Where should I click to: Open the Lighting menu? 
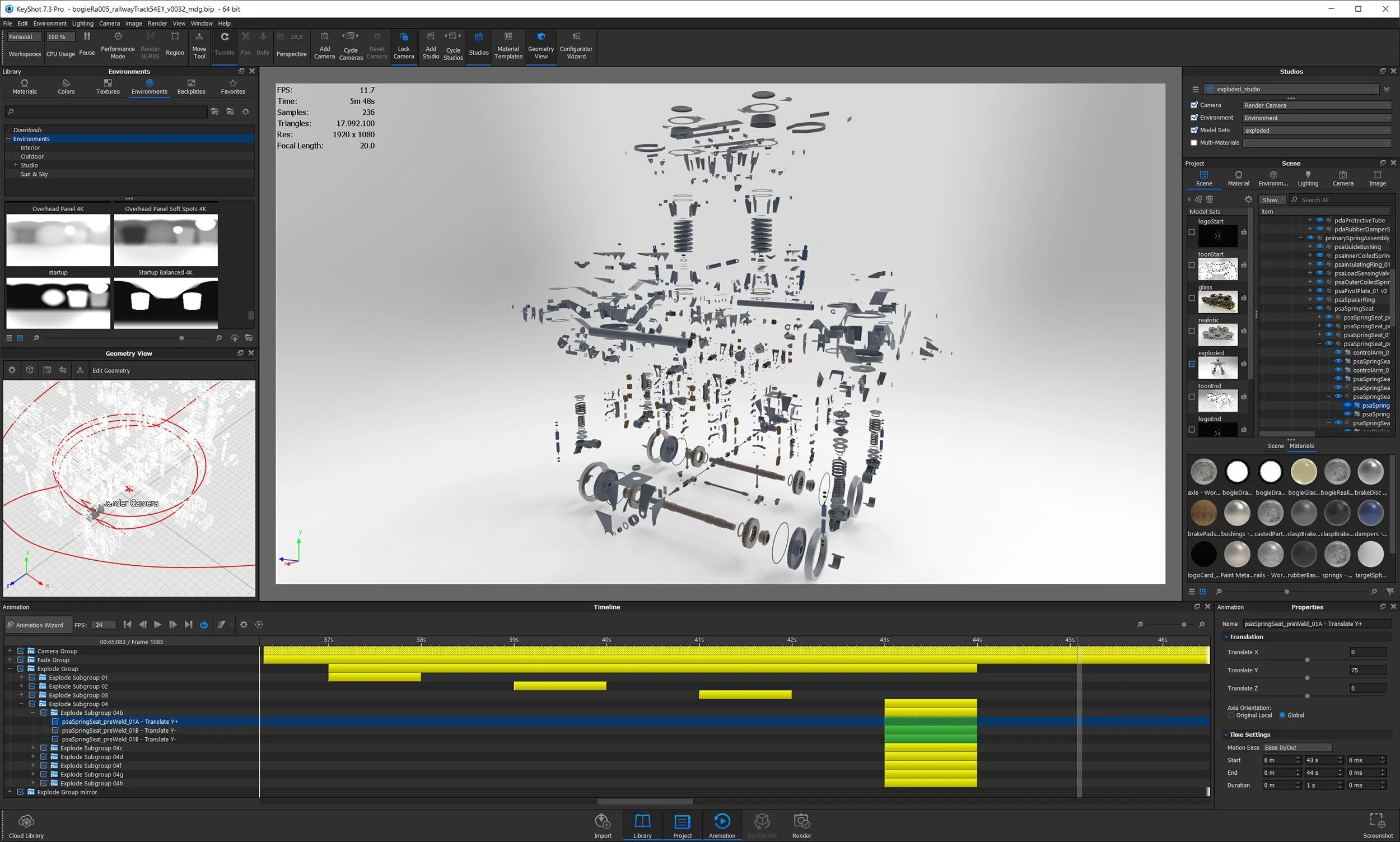82,24
